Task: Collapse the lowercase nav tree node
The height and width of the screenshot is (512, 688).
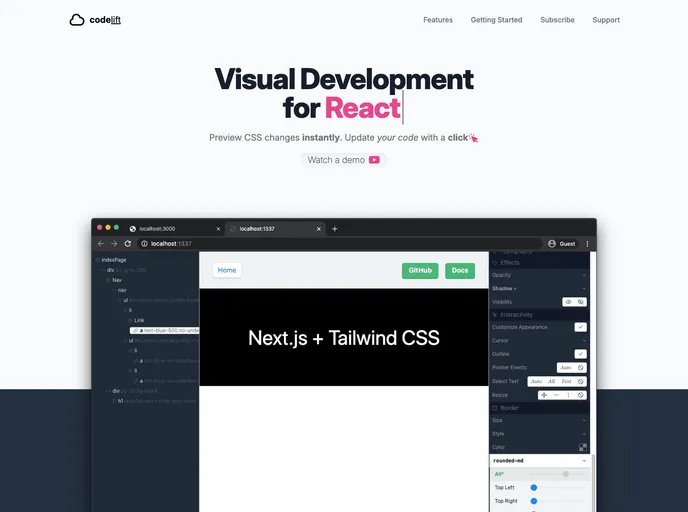Action: pyautogui.click(x=113, y=290)
